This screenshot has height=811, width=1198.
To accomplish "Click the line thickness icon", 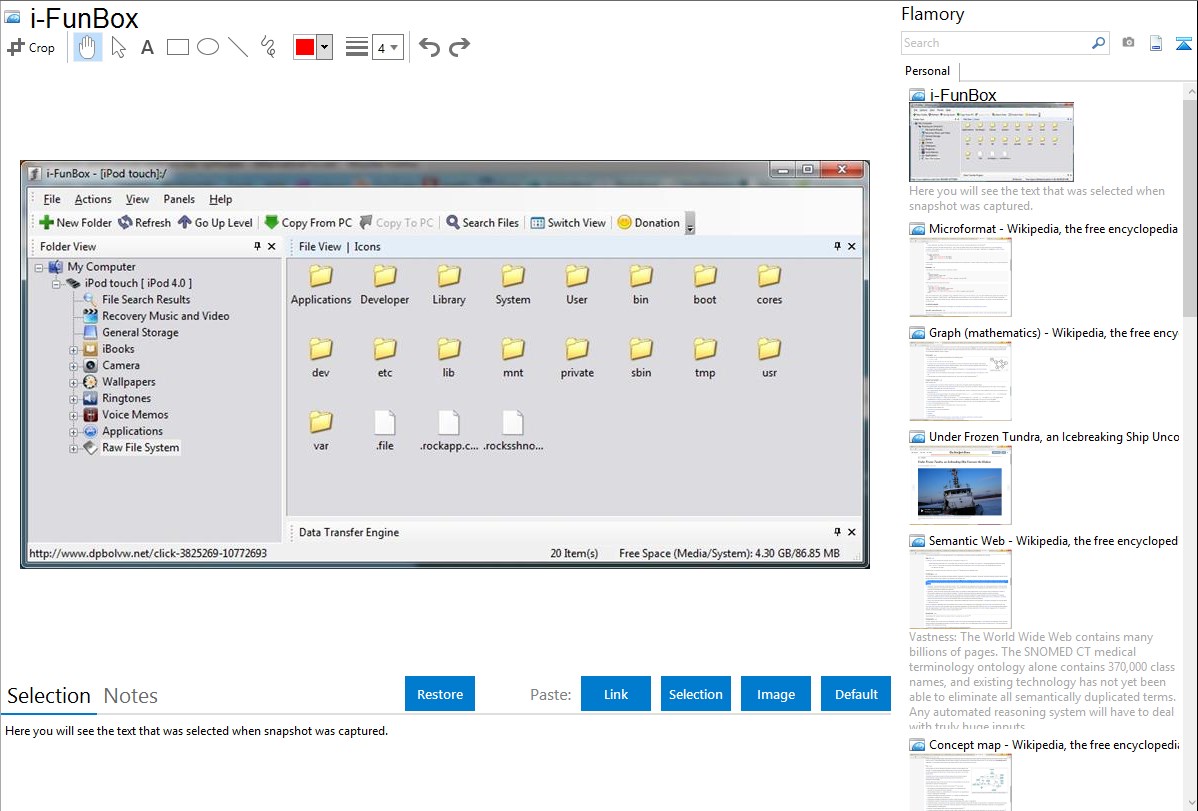I will point(357,47).
